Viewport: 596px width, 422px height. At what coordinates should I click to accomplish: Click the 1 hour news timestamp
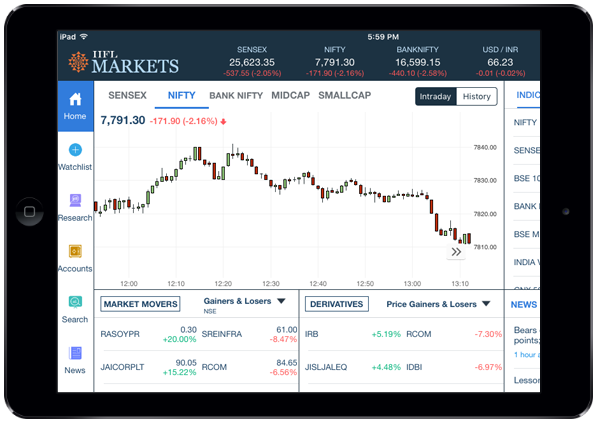tap(526, 355)
